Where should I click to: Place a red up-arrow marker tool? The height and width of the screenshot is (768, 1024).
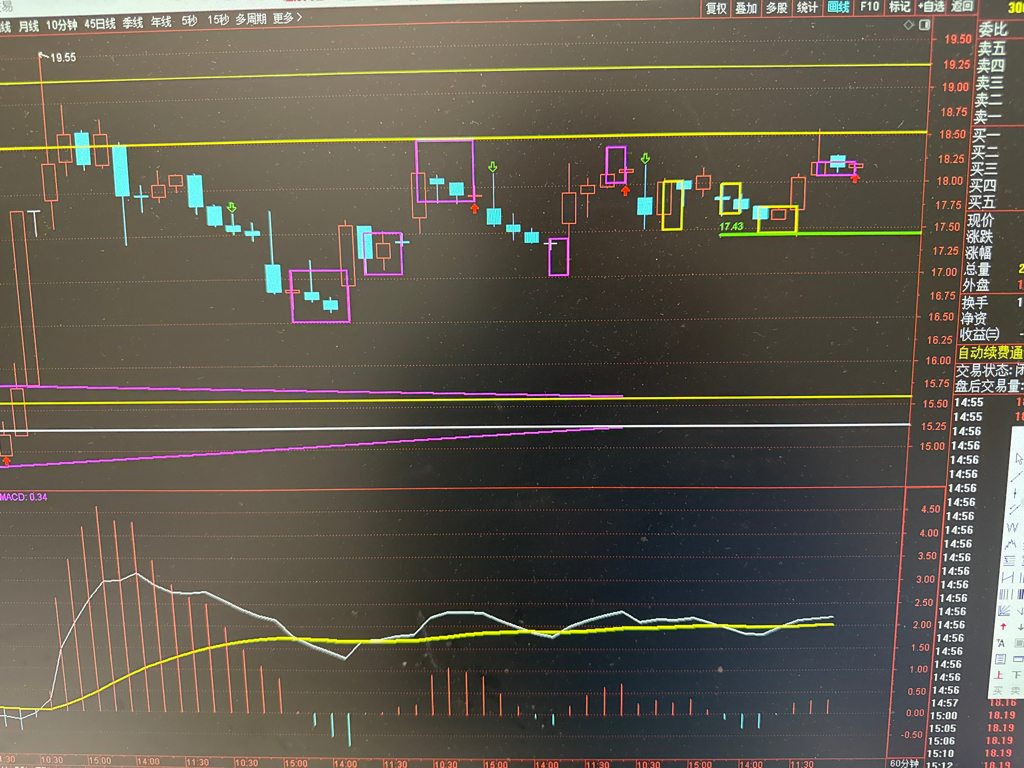click(x=1003, y=626)
